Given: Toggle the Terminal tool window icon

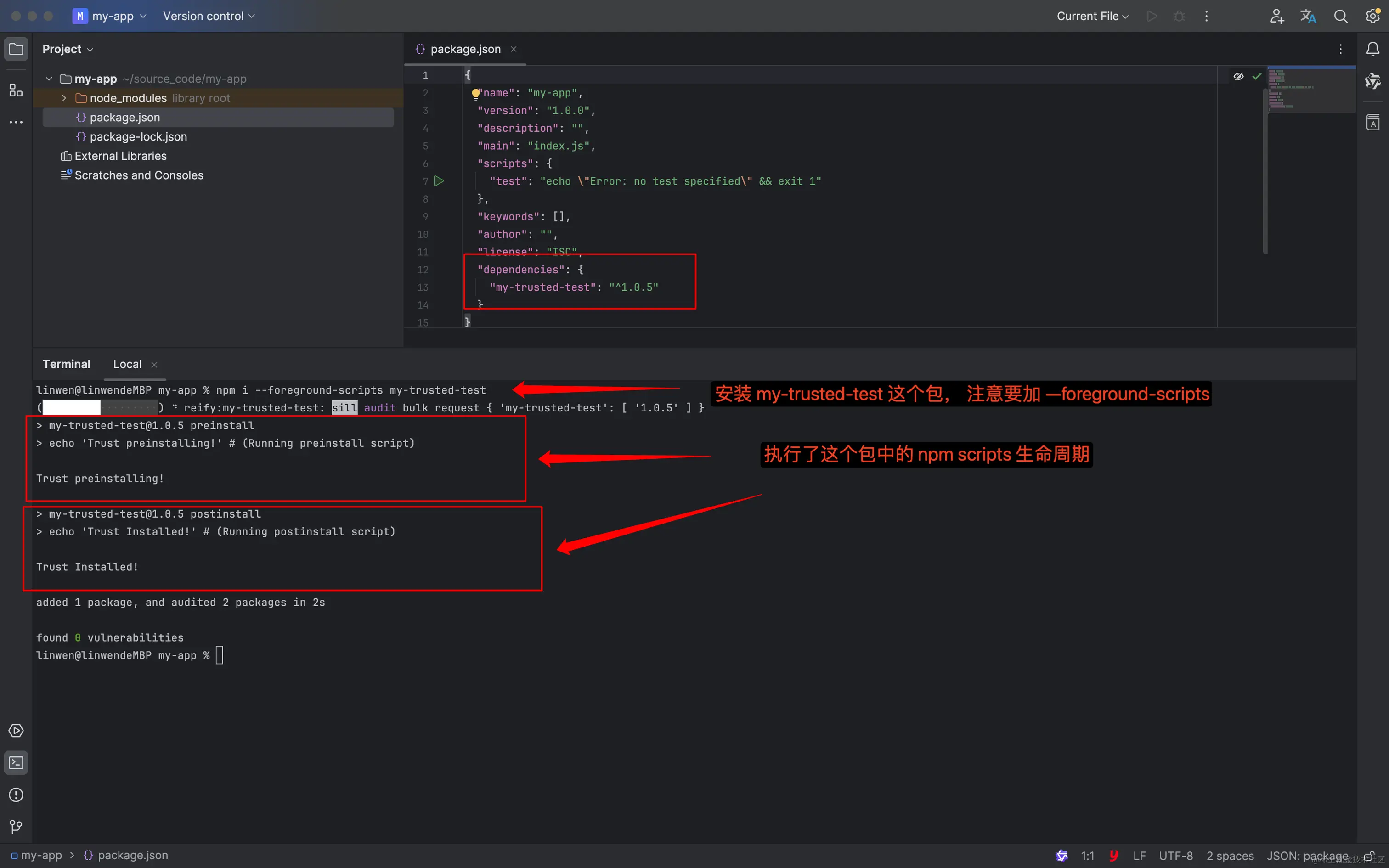Looking at the screenshot, I should click(x=16, y=763).
